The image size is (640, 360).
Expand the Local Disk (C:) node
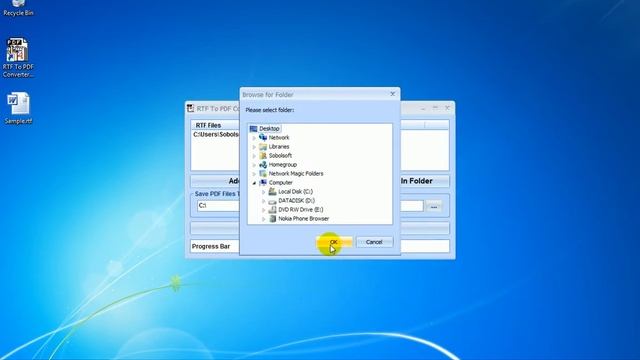coord(264,192)
